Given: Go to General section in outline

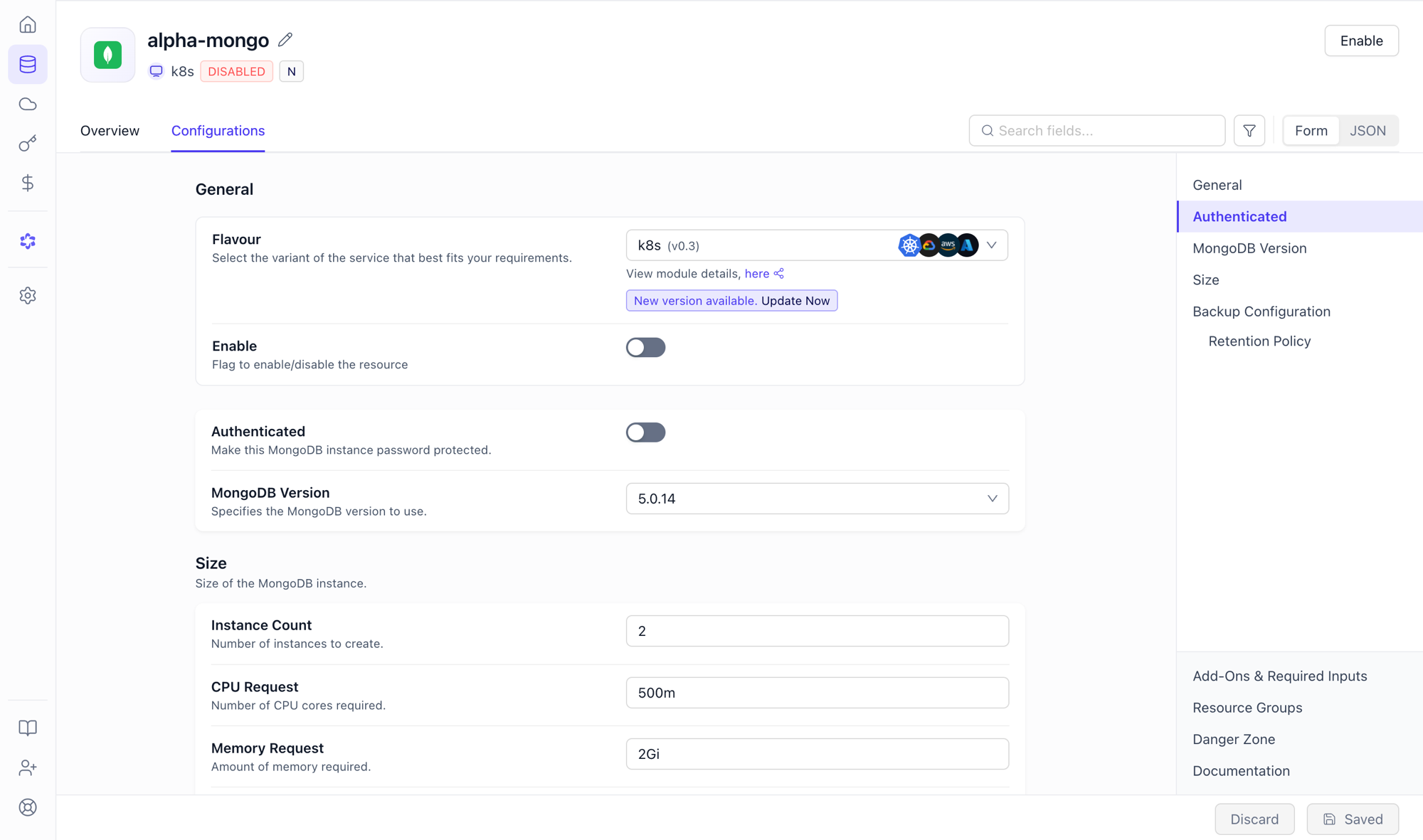Looking at the screenshot, I should coord(1217,185).
